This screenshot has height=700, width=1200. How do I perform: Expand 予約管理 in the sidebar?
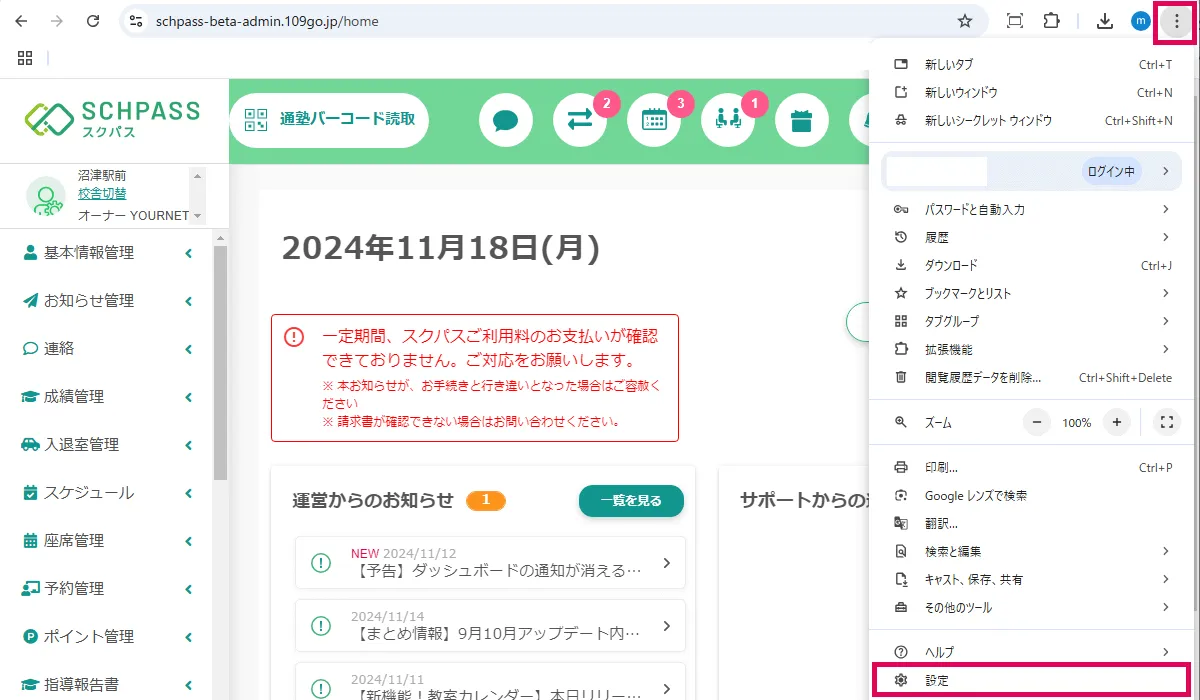click(x=107, y=589)
